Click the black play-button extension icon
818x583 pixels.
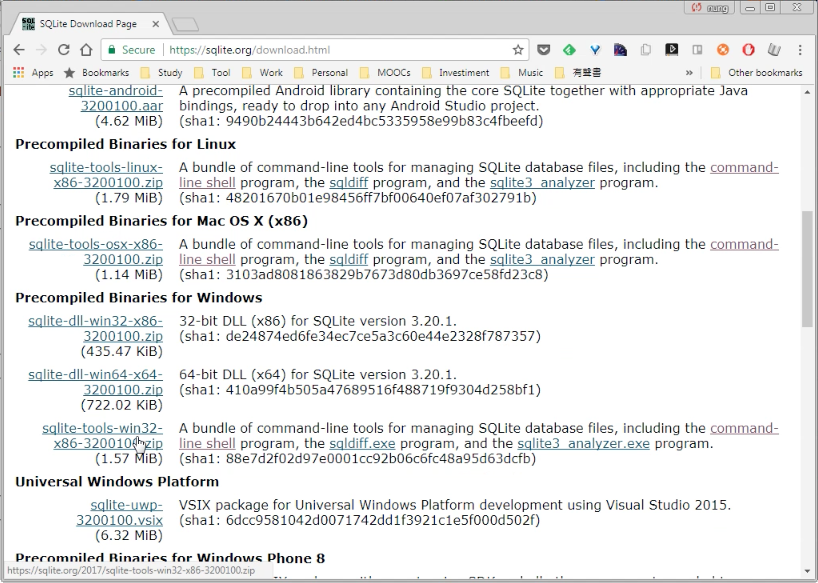(x=671, y=50)
